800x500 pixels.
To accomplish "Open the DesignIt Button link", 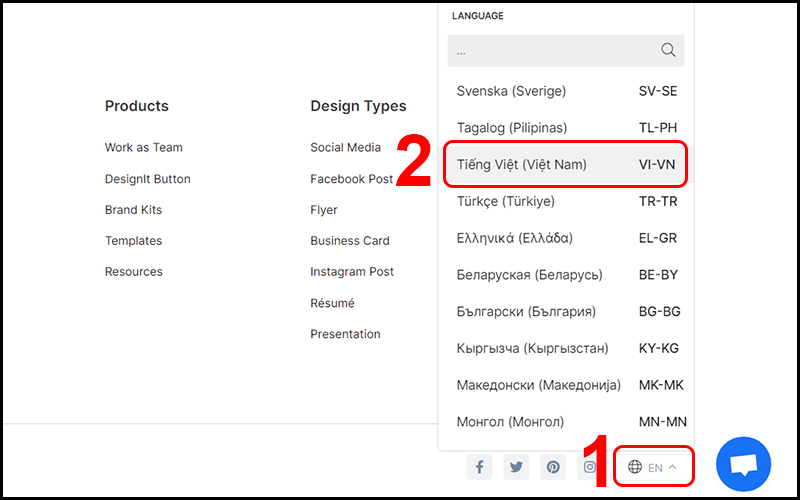I will click(x=147, y=179).
